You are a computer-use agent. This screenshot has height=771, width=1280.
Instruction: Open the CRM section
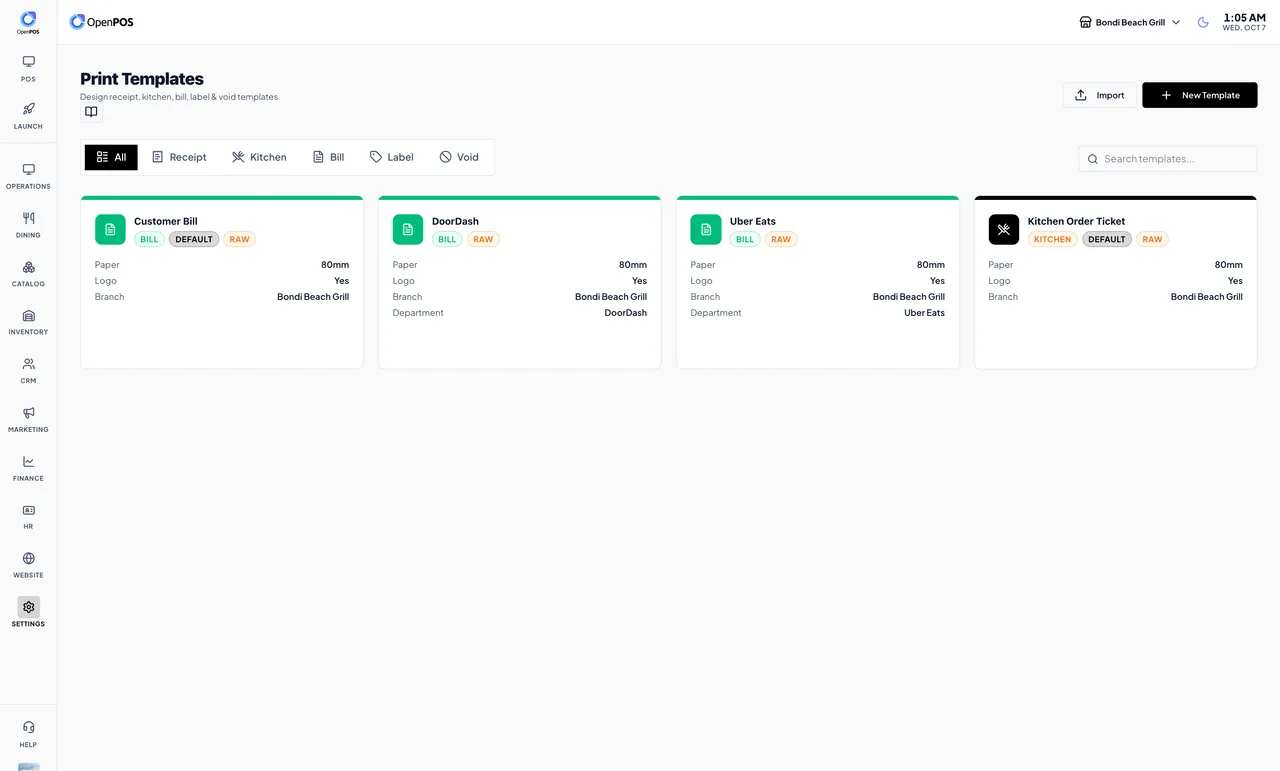coord(28,371)
